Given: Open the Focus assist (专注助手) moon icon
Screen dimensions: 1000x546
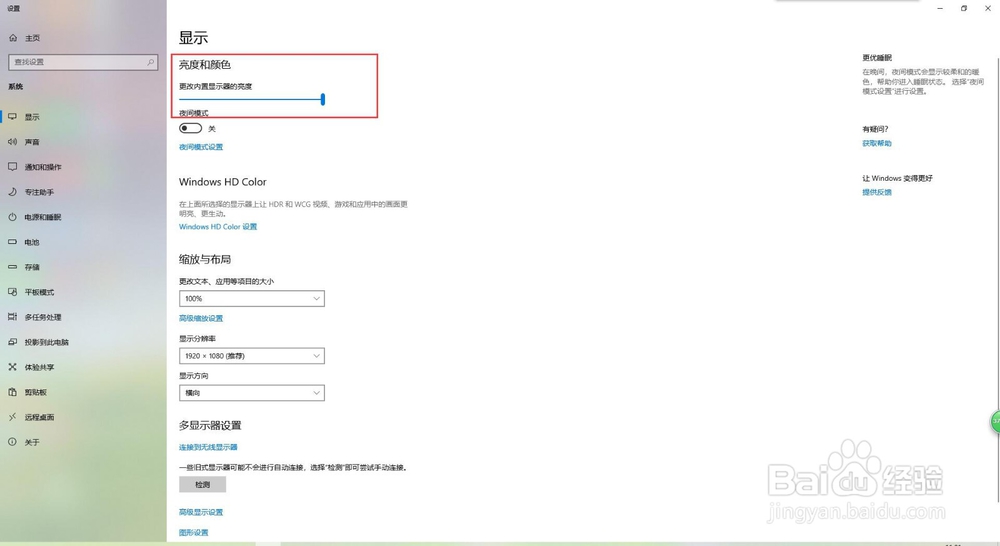Looking at the screenshot, I should tap(13, 191).
